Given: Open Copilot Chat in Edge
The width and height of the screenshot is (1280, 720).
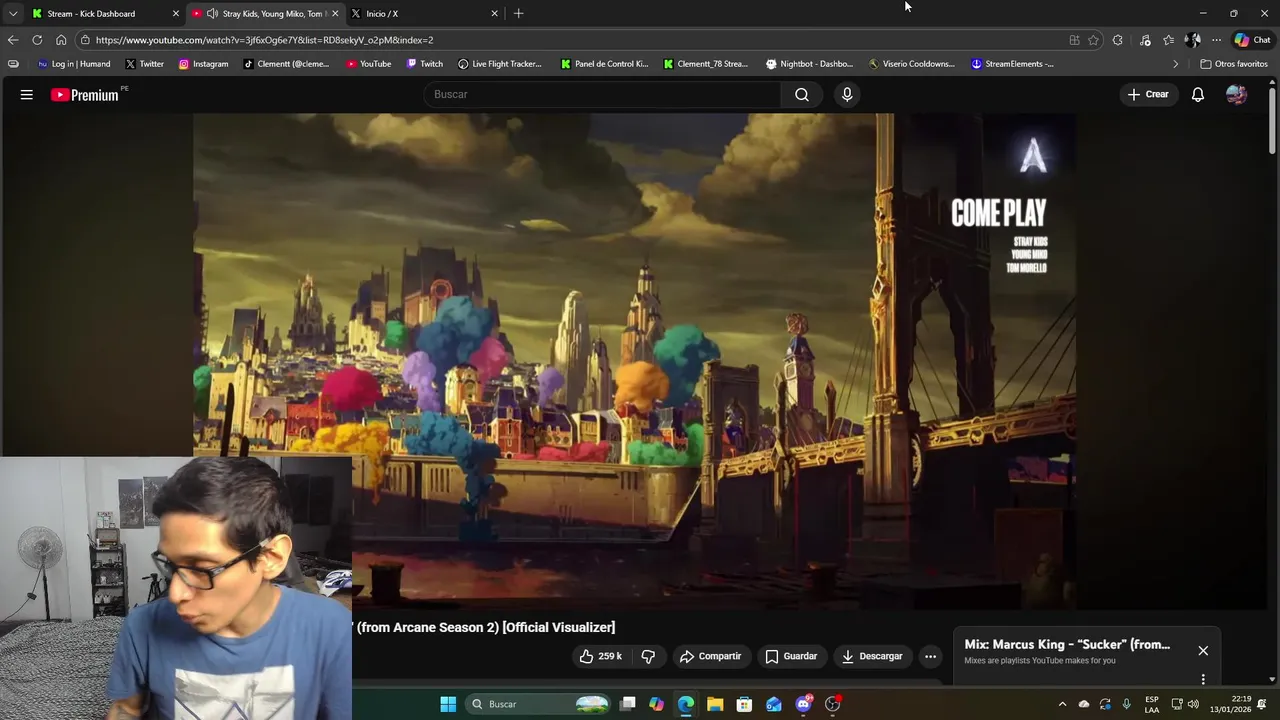Looking at the screenshot, I should pyautogui.click(x=1252, y=40).
